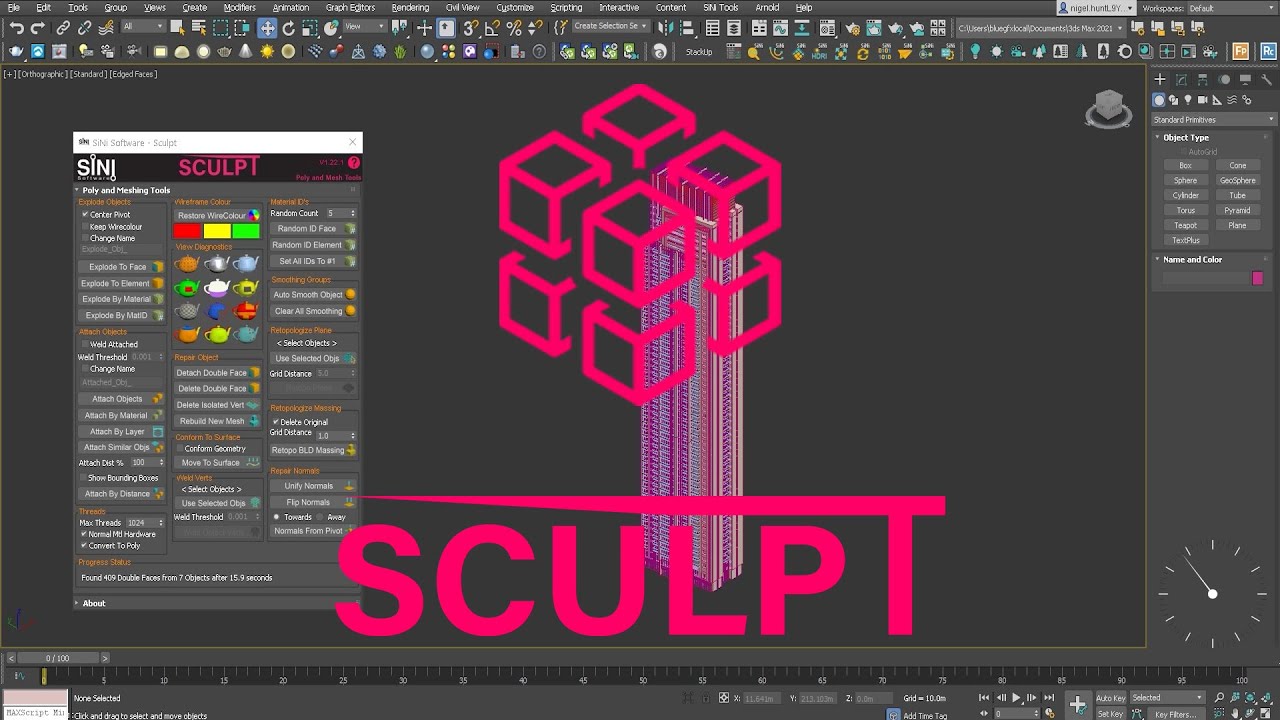Viewport: 1280px width, 720px height.
Task: Open the Standard Primitives dropdown
Action: pos(1214,119)
